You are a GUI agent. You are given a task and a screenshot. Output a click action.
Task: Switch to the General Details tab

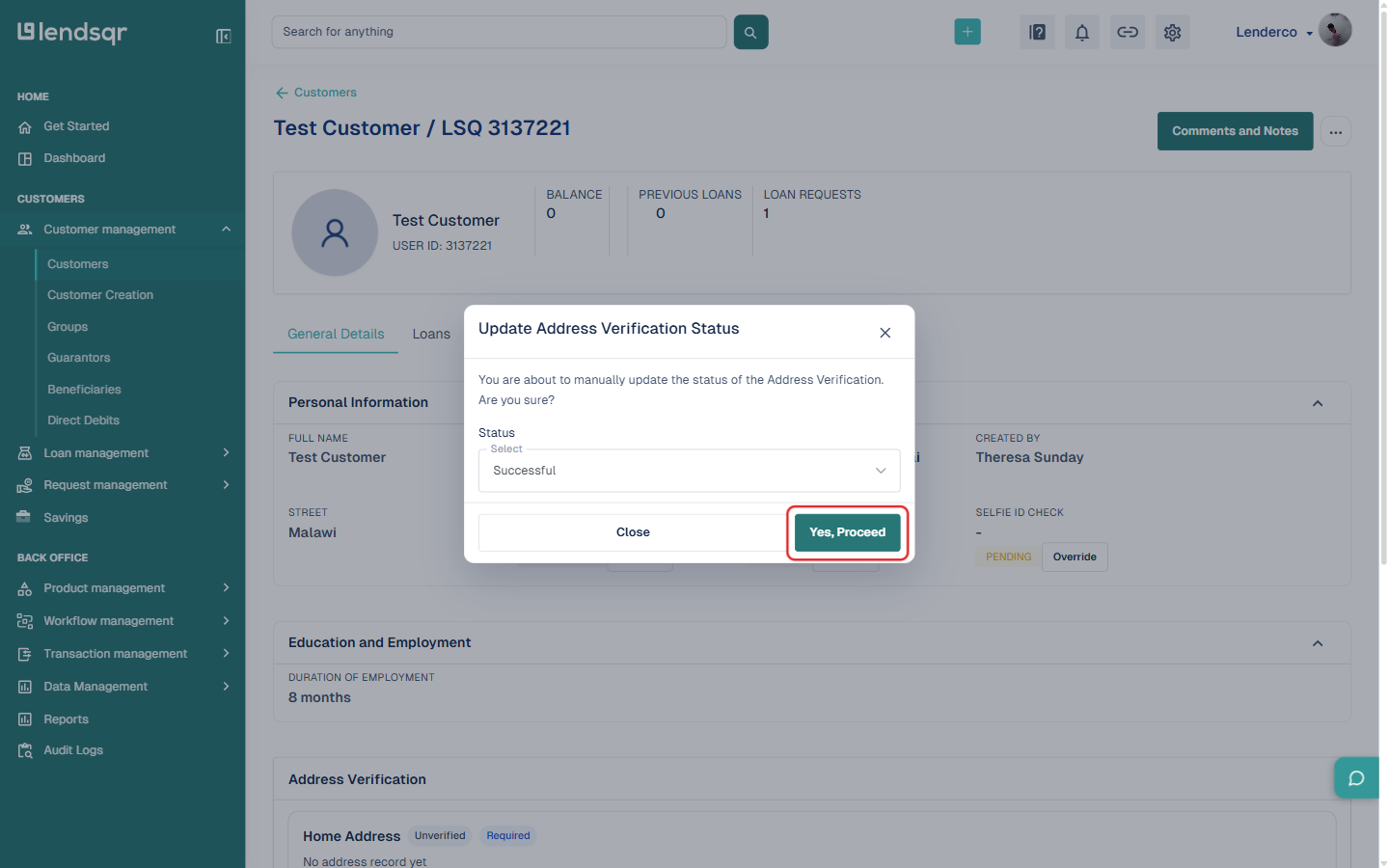click(336, 334)
